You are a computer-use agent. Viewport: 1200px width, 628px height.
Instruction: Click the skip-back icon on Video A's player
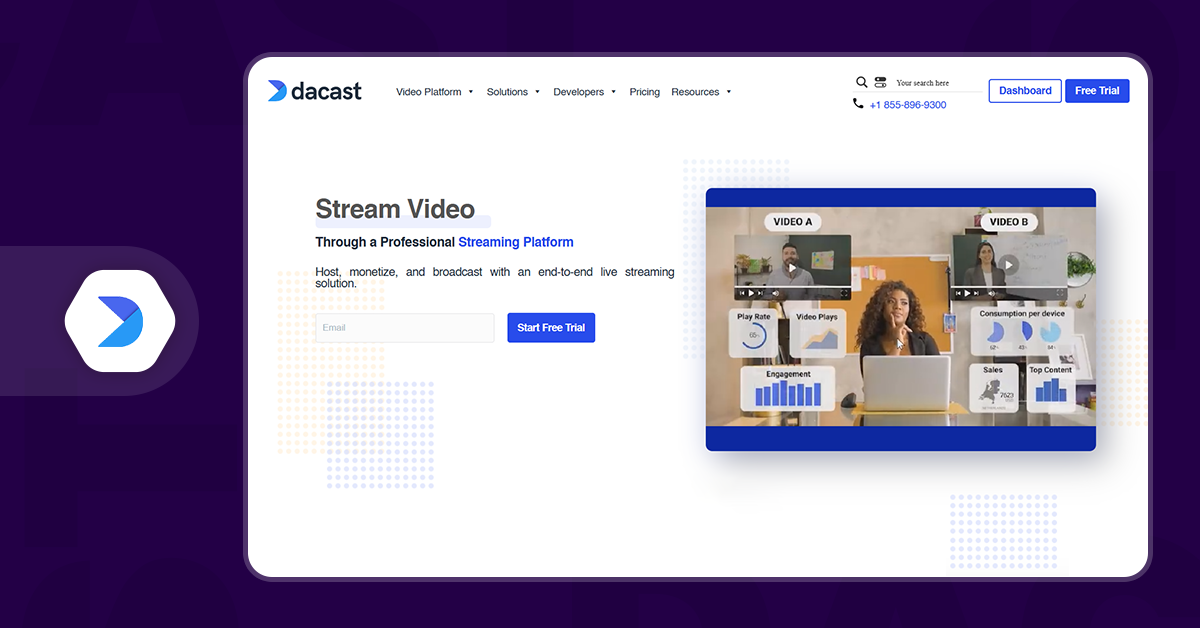741,292
